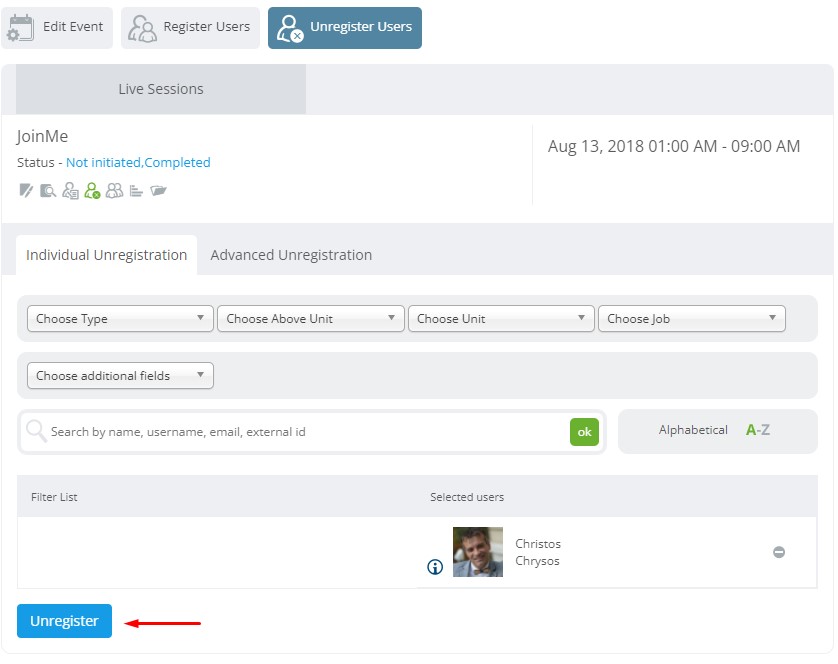This screenshot has width=838, height=664.
Task: Open info for Christos Chrysos
Action: tap(435, 567)
